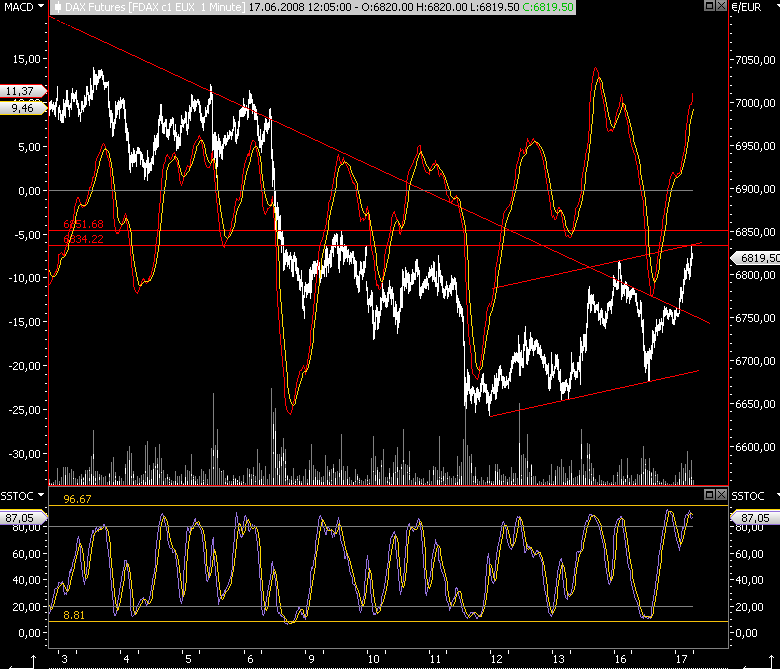Click the 7000,00 price axis label
Screen dimensions: 780x669
755,103
